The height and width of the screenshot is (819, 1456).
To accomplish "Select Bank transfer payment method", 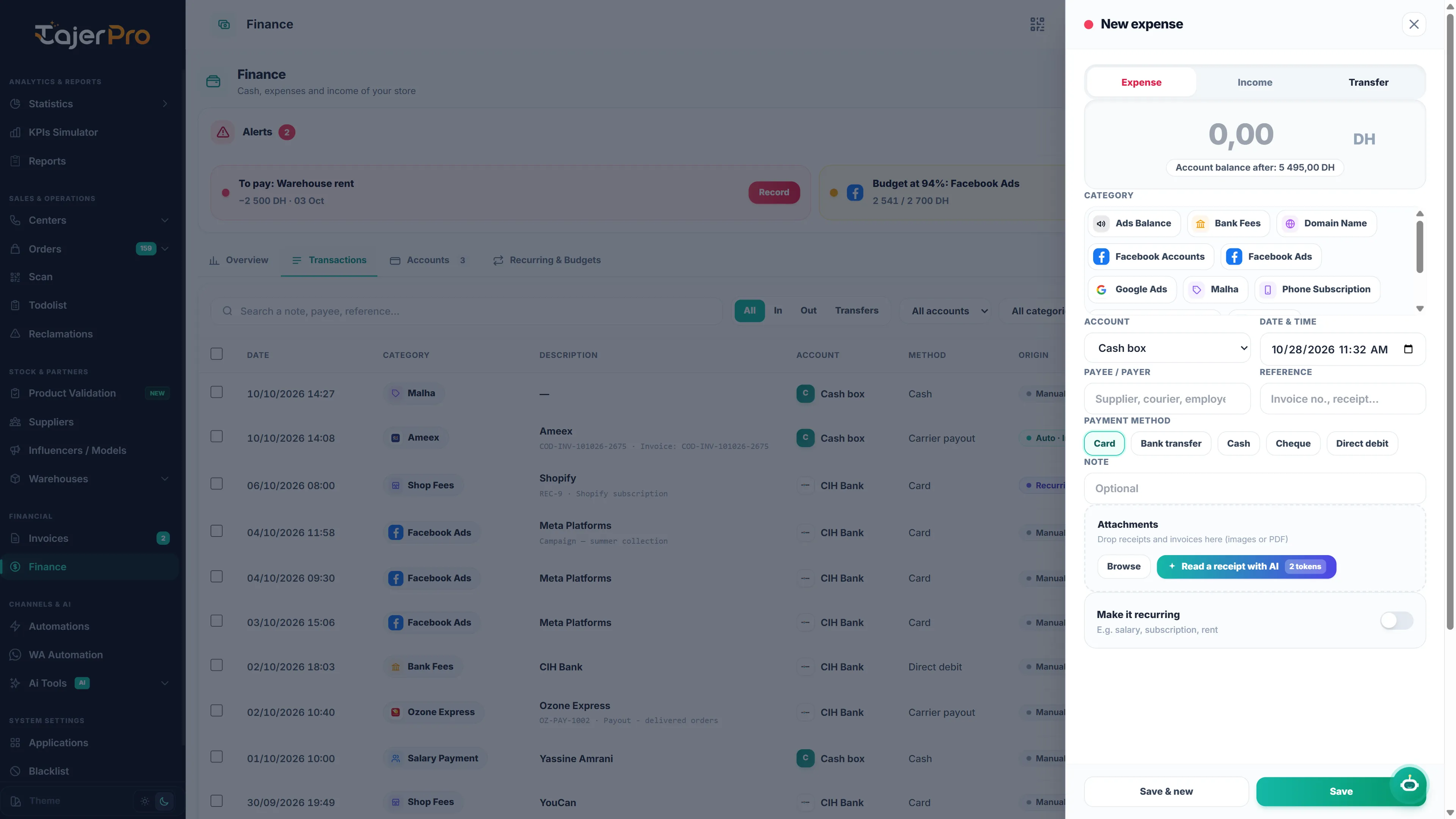I will [x=1170, y=443].
